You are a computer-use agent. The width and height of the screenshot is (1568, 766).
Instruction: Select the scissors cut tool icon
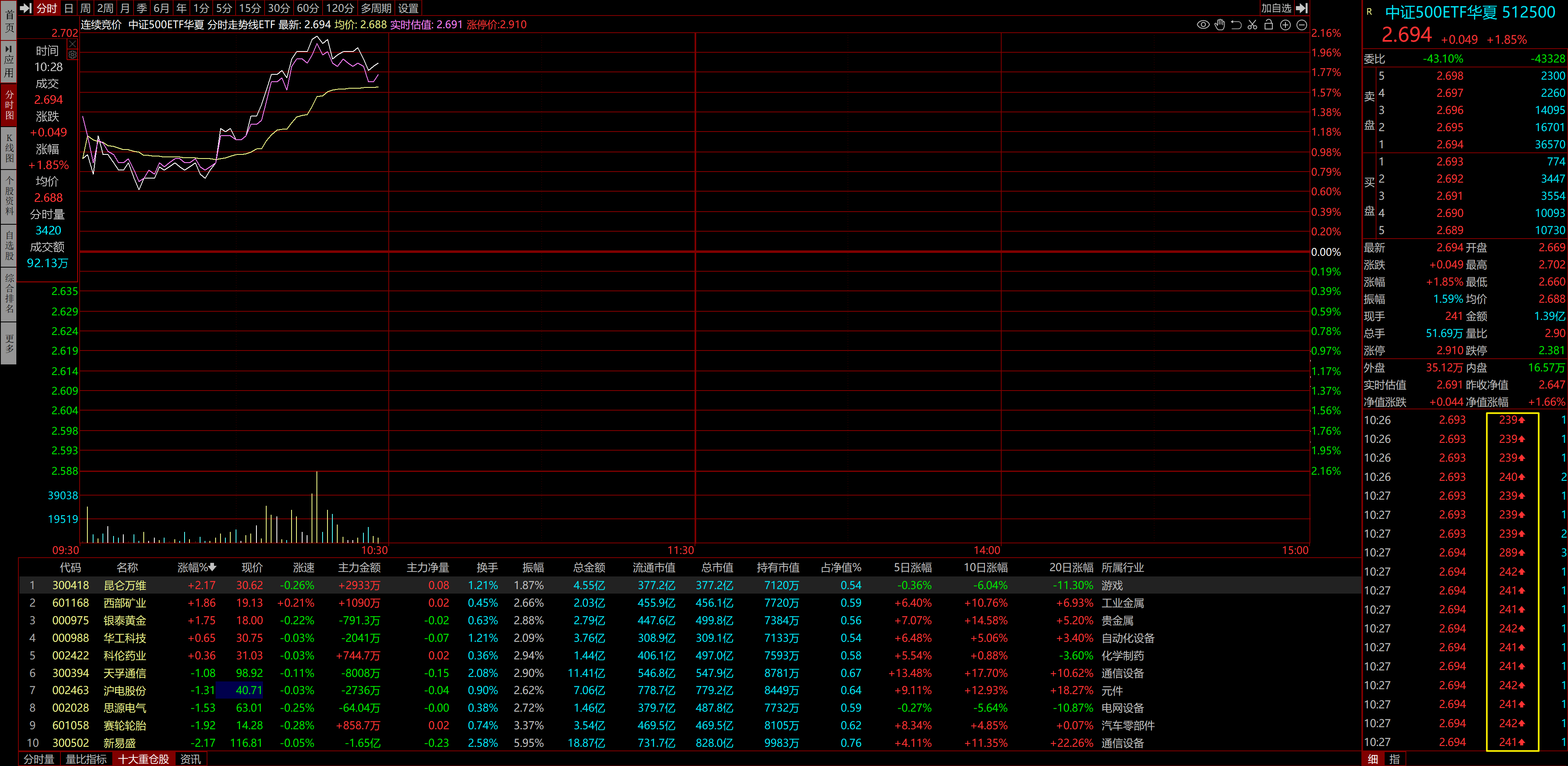pyautogui.click(x=1252, y=25)
